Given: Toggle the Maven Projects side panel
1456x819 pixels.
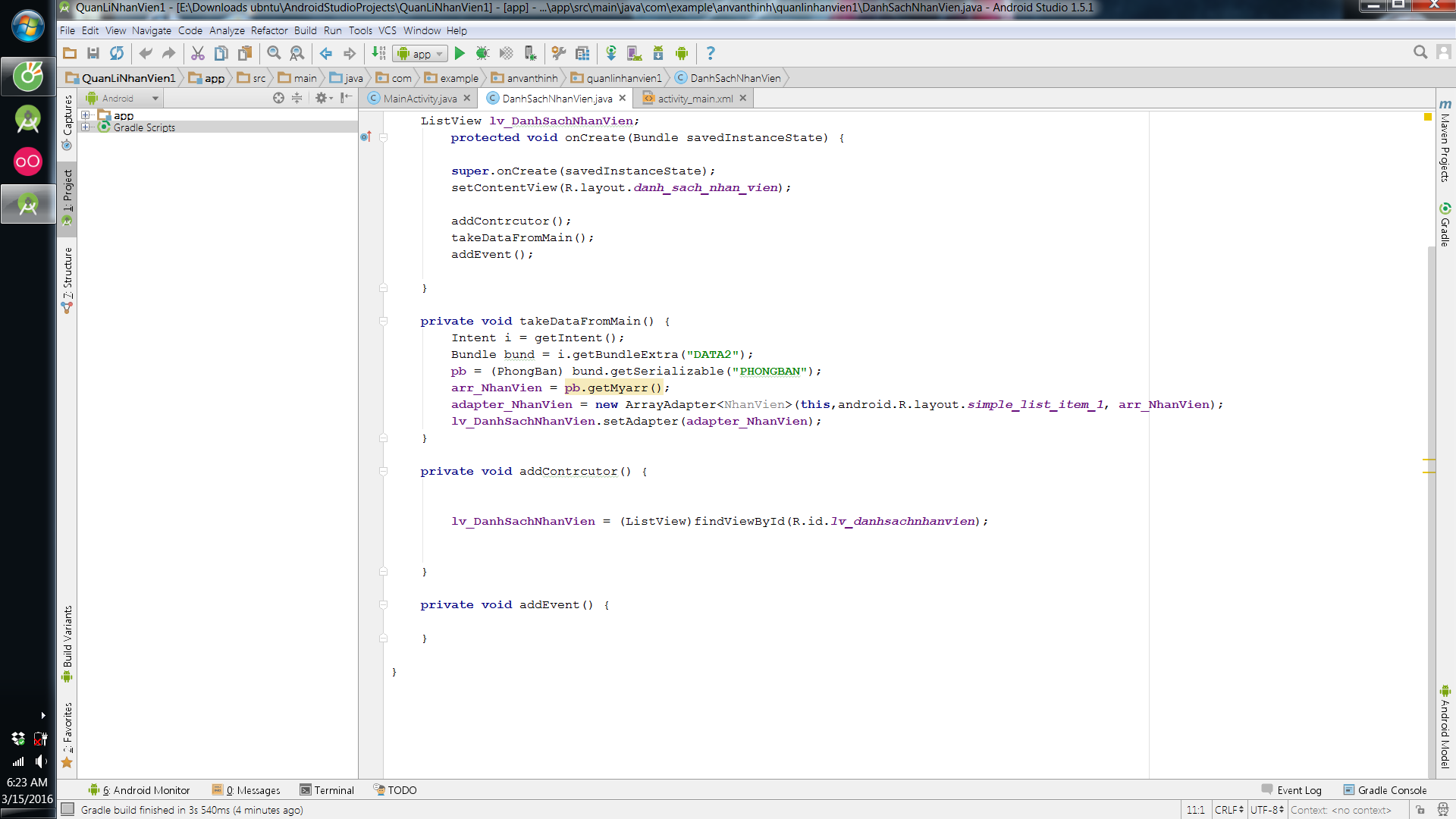Looking at the screenshot, I should tap(1445, 140).
